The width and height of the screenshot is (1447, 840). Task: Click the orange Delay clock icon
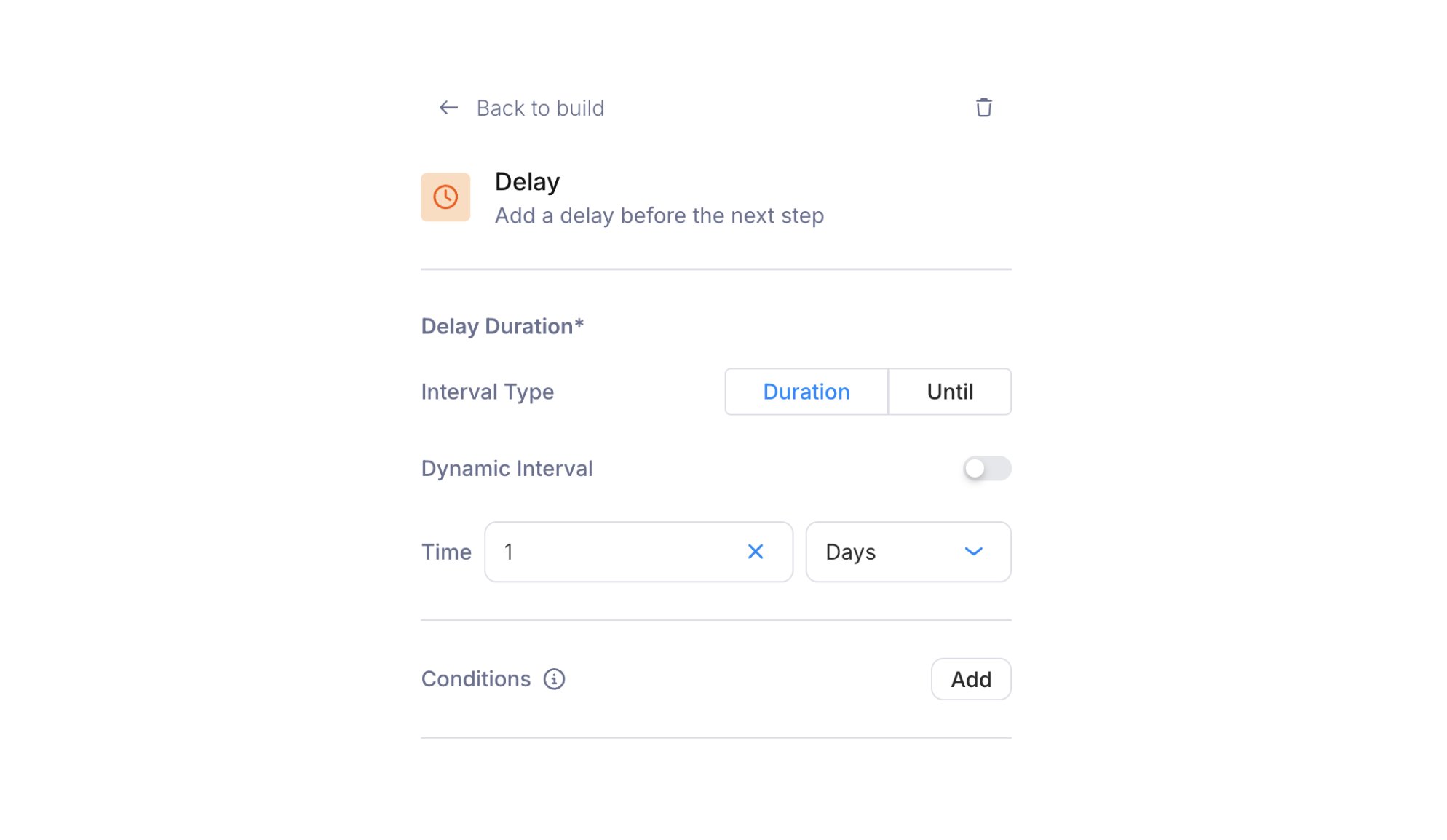click(445, 197)
